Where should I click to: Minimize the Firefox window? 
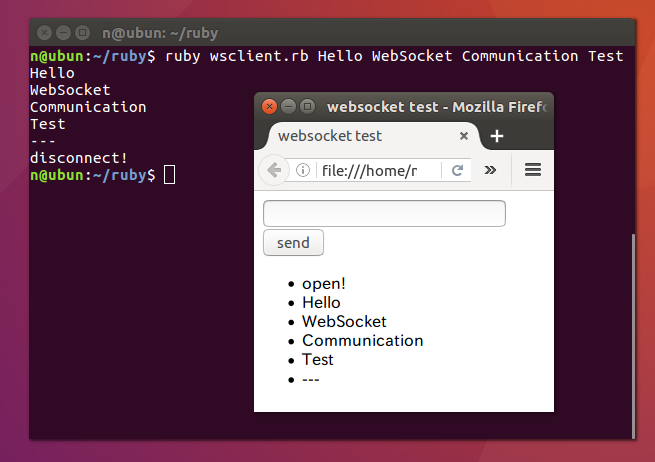click(x=288, y=106)
